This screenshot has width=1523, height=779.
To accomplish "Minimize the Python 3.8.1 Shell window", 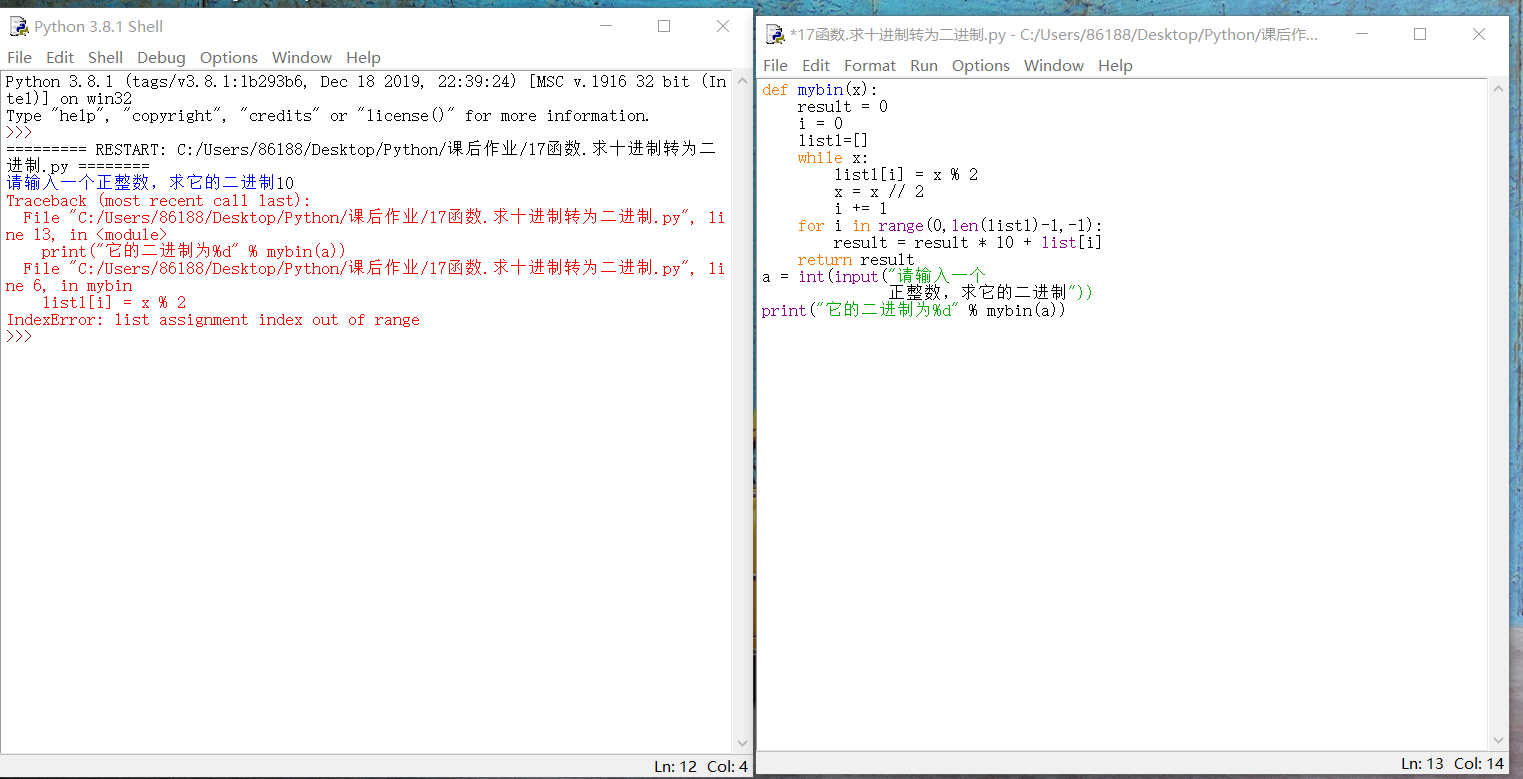I will pyautogui.click(x=605, y=27).
